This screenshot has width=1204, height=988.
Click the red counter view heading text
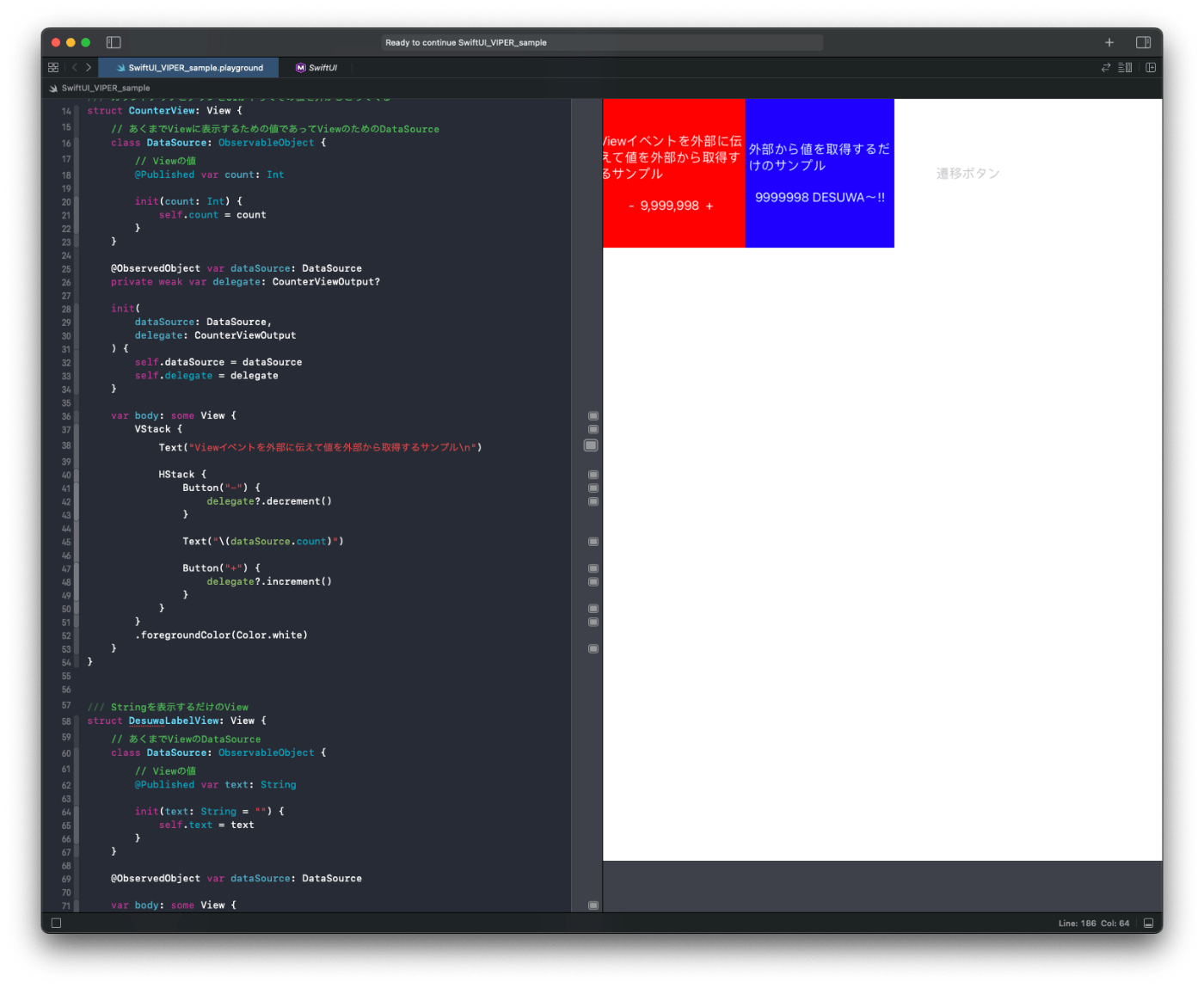tap(673, 157)
